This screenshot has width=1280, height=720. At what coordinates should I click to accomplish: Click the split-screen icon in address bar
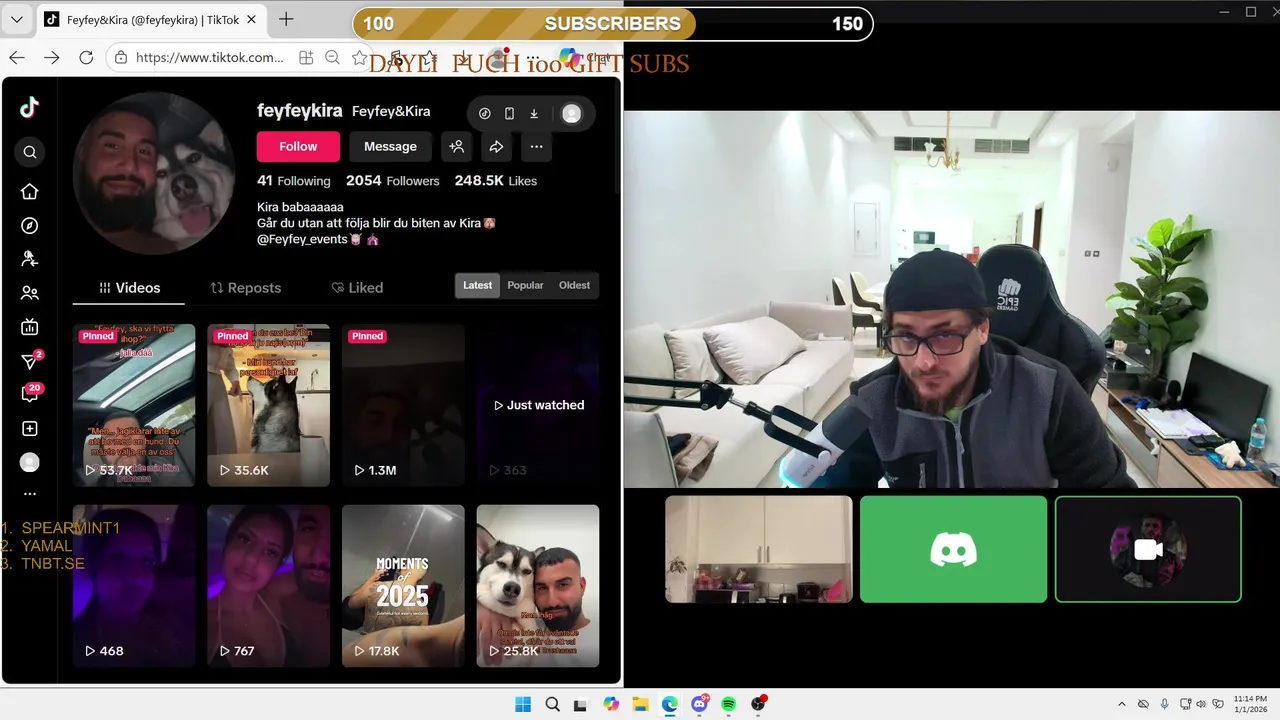306,58
